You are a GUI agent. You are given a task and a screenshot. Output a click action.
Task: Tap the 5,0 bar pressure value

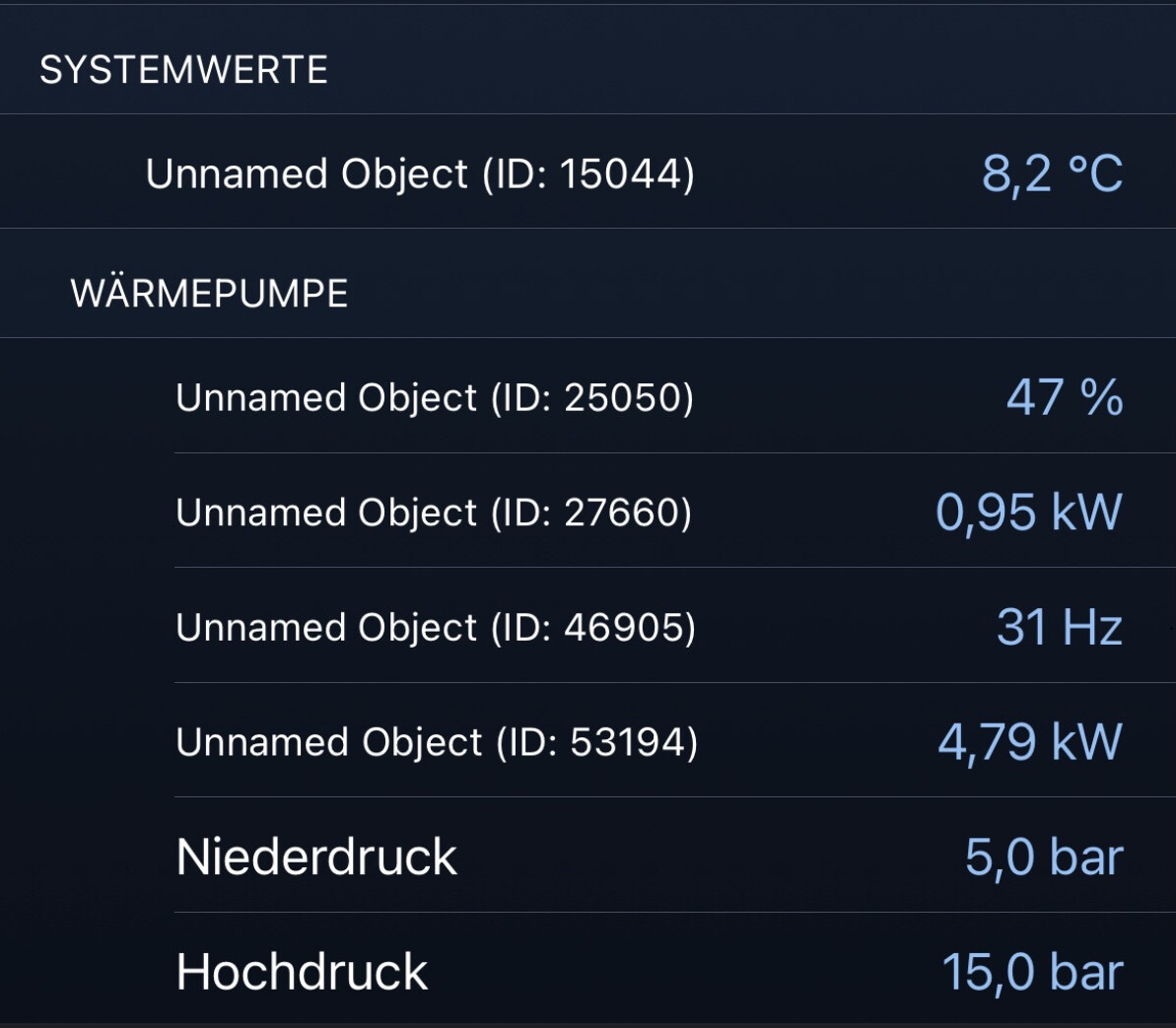point(1043,857)
